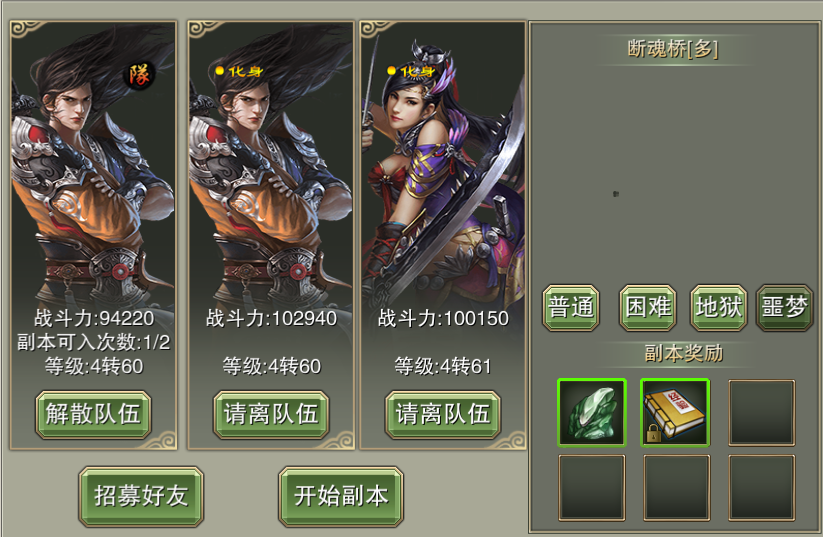Choose 普通 normal difficulty
823x537 pixels.
pyautogui.click(x=571, y=308)
